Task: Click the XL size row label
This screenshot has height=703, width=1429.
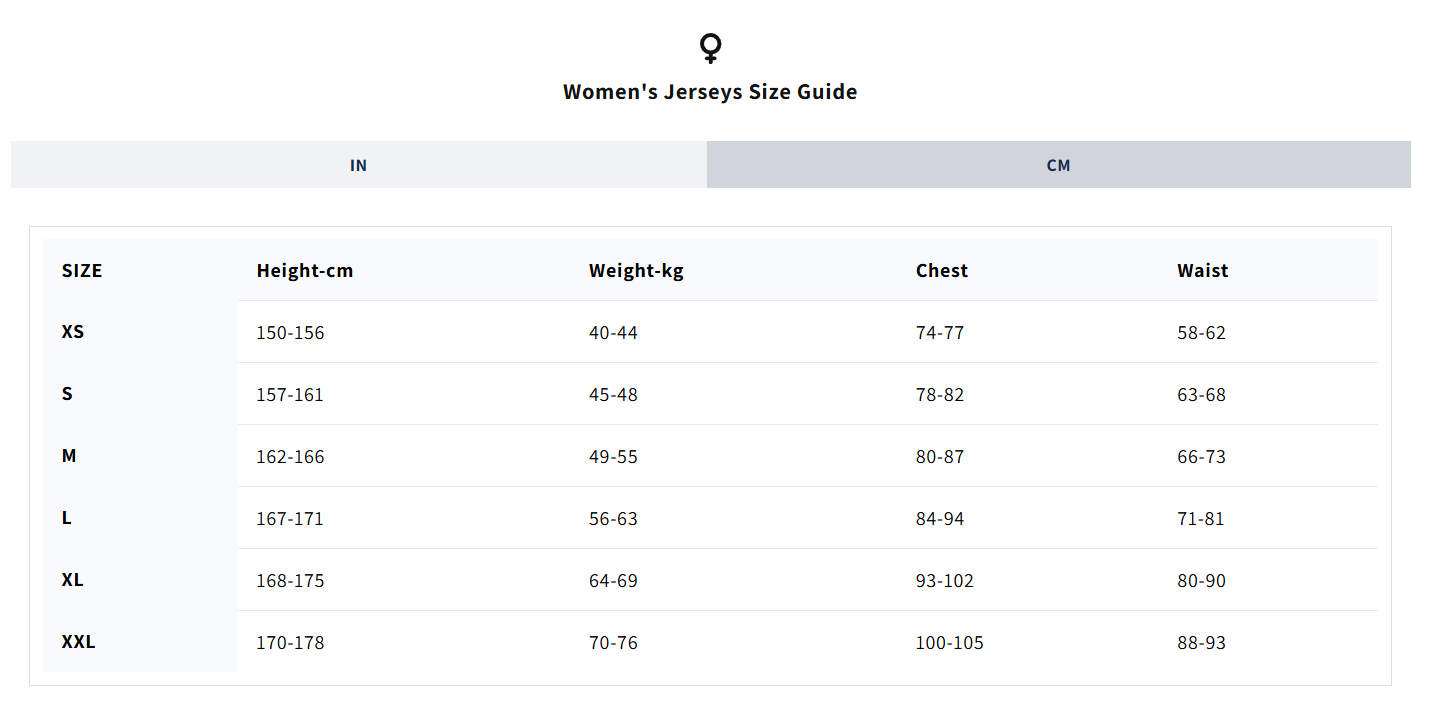Action: tap(73, 580)
